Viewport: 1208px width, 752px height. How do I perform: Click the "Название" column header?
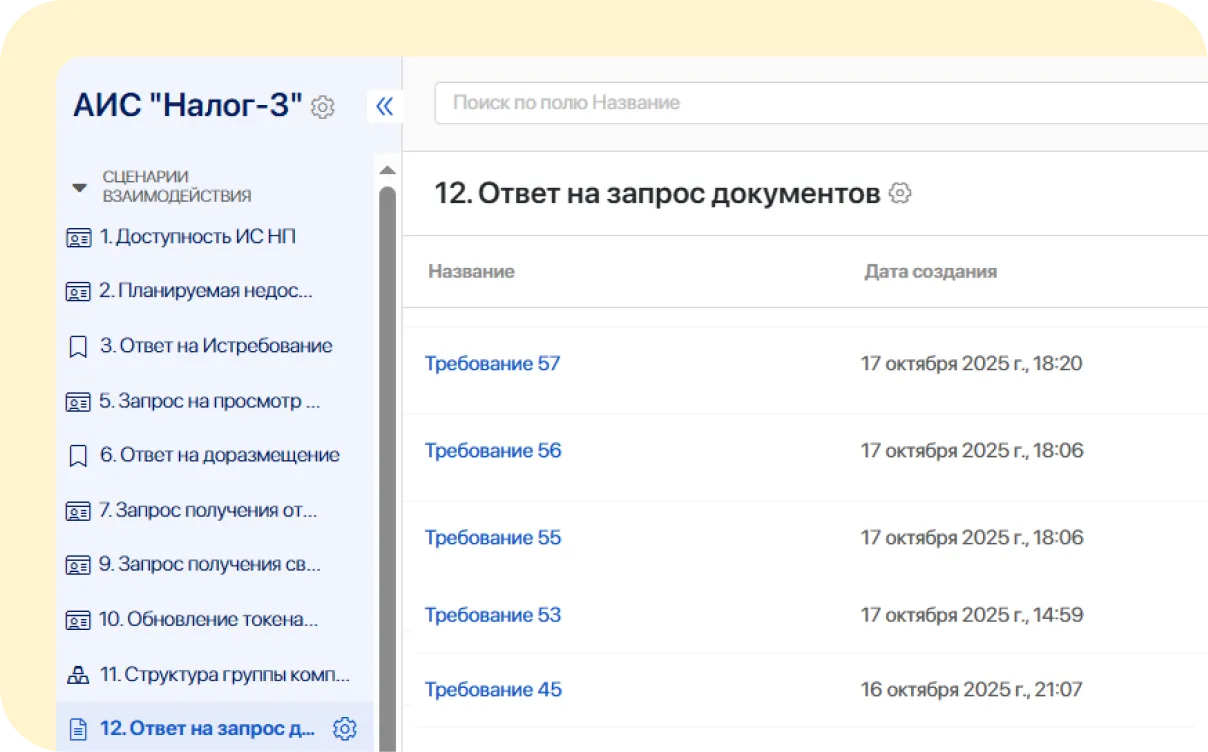pos(471,271)
